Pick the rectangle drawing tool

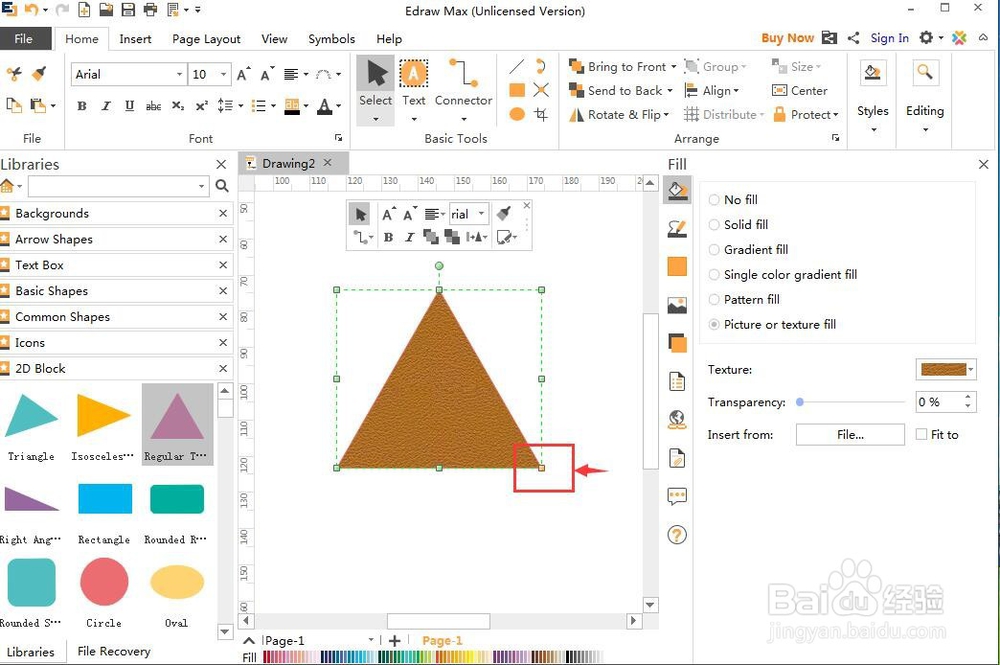pos(517,90)
